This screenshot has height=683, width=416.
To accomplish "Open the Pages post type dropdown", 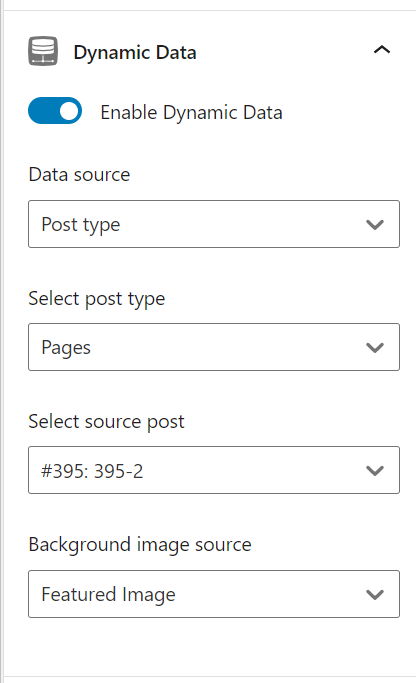I will (x=214, y=347).
